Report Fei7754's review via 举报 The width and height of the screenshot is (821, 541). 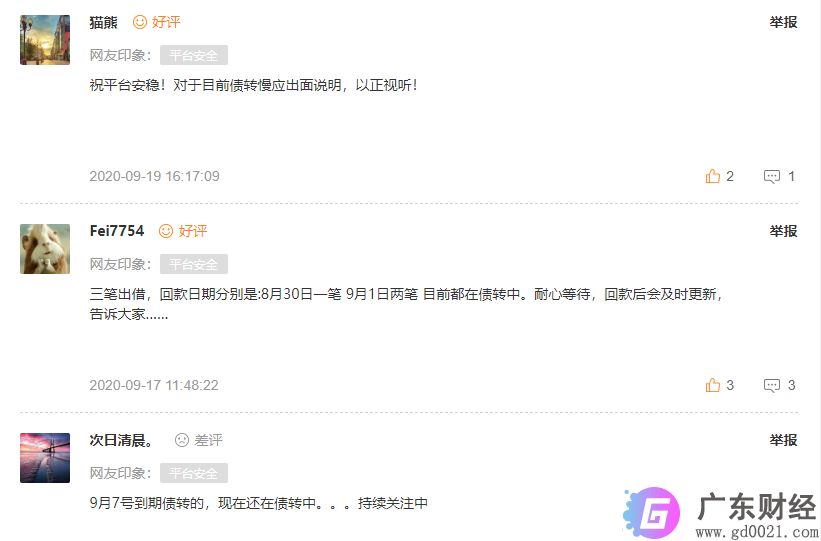[x=783, y=231]
